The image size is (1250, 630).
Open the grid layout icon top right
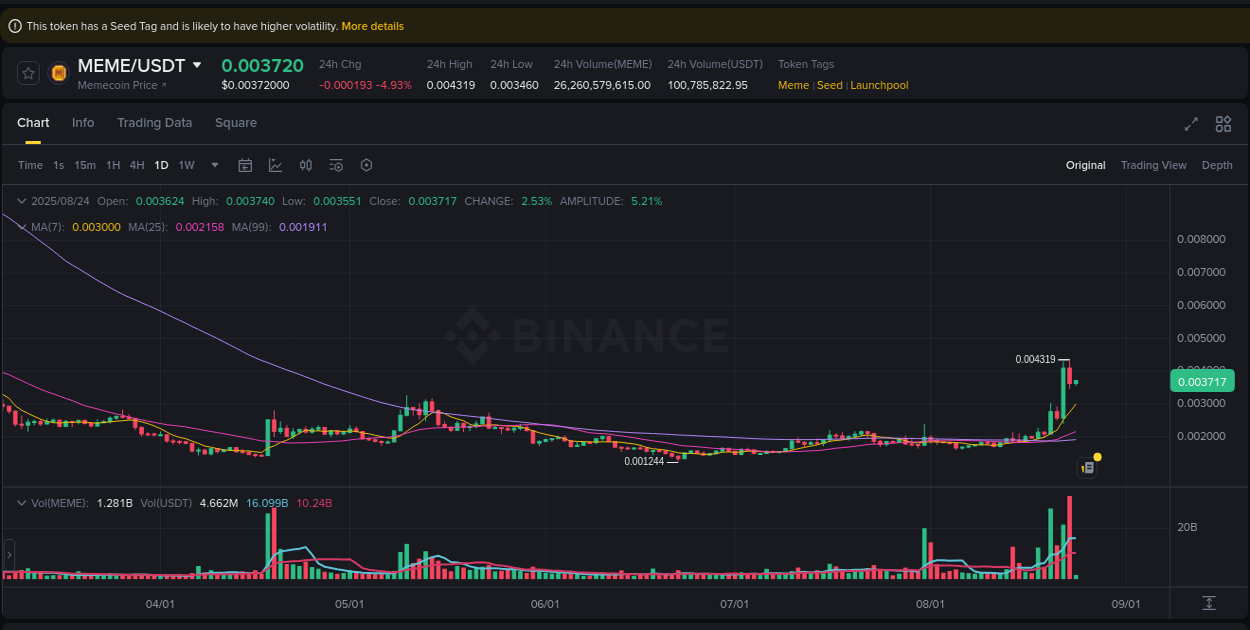click(1223, 123)
